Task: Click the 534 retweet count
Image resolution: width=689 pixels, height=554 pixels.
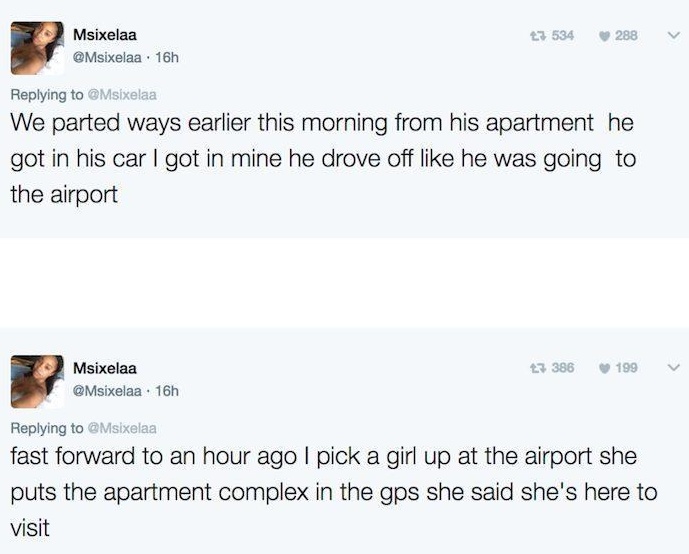Action: (562, 36)
